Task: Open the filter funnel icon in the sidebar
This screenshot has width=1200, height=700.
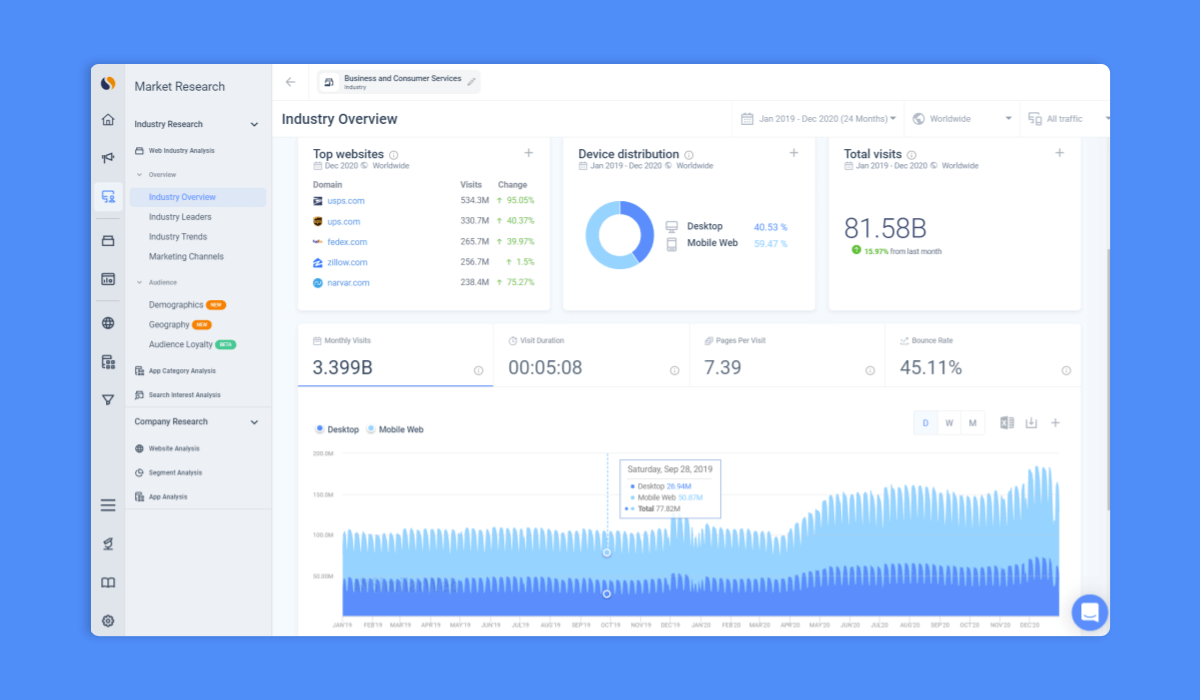Action: point(107,399)
